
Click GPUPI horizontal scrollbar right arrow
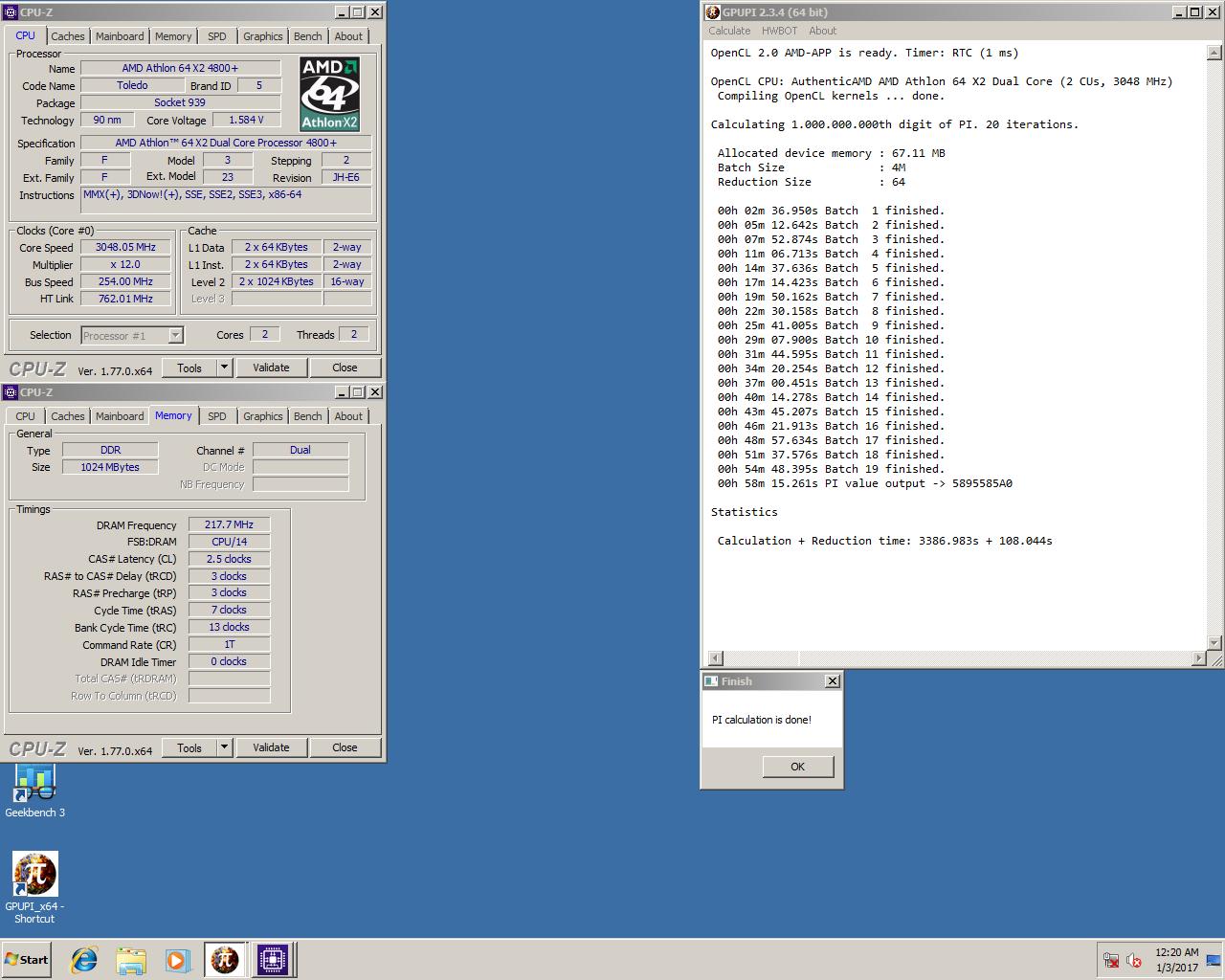1199,658
